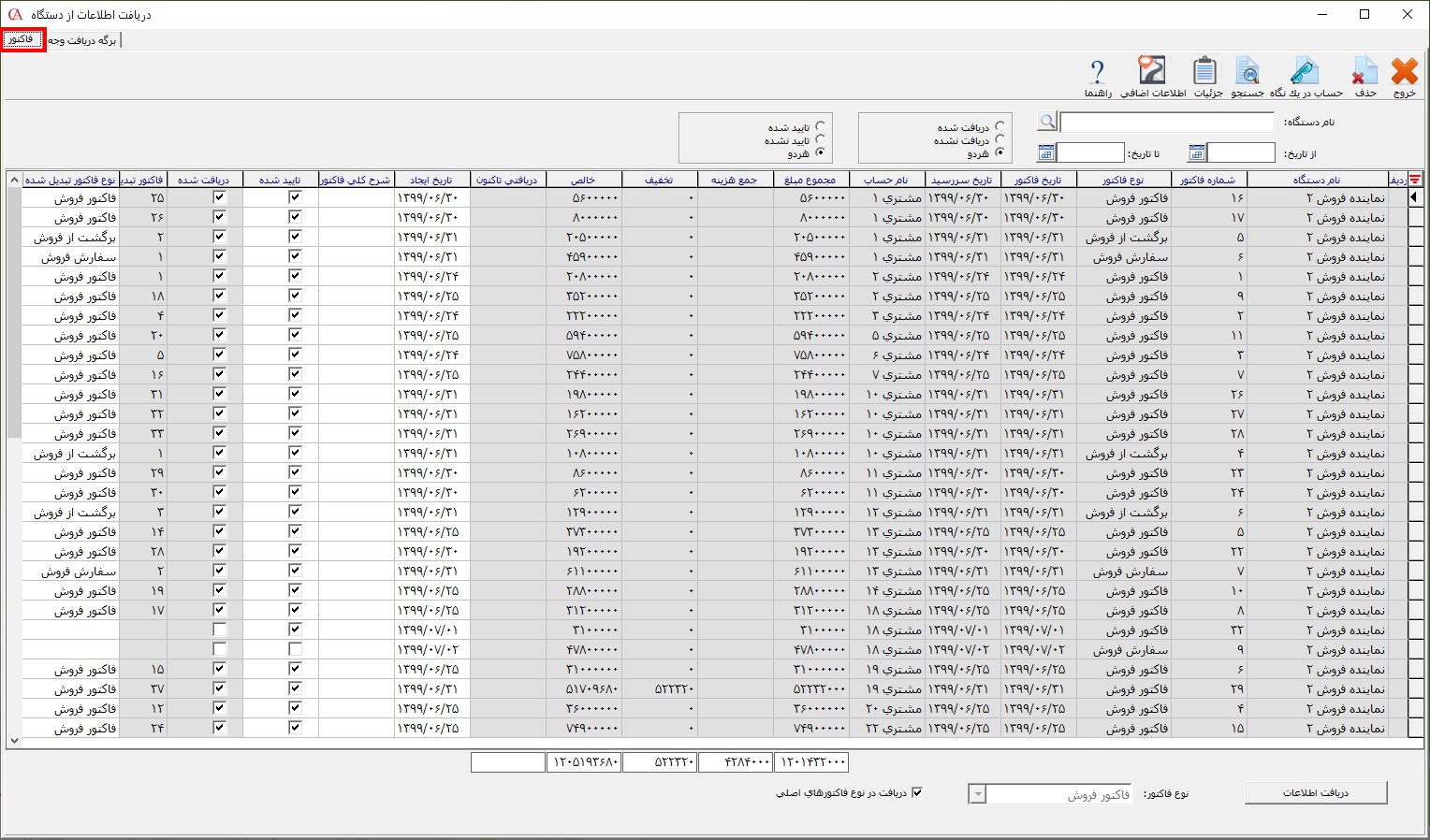Open the نوع فاکتور dropdown
This screenshot has height=840, width=1430.
[x=978, y=794]
